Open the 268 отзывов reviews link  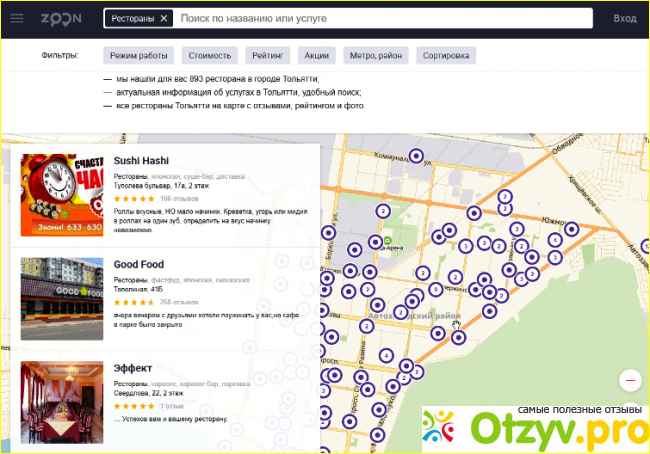[177, 300]
